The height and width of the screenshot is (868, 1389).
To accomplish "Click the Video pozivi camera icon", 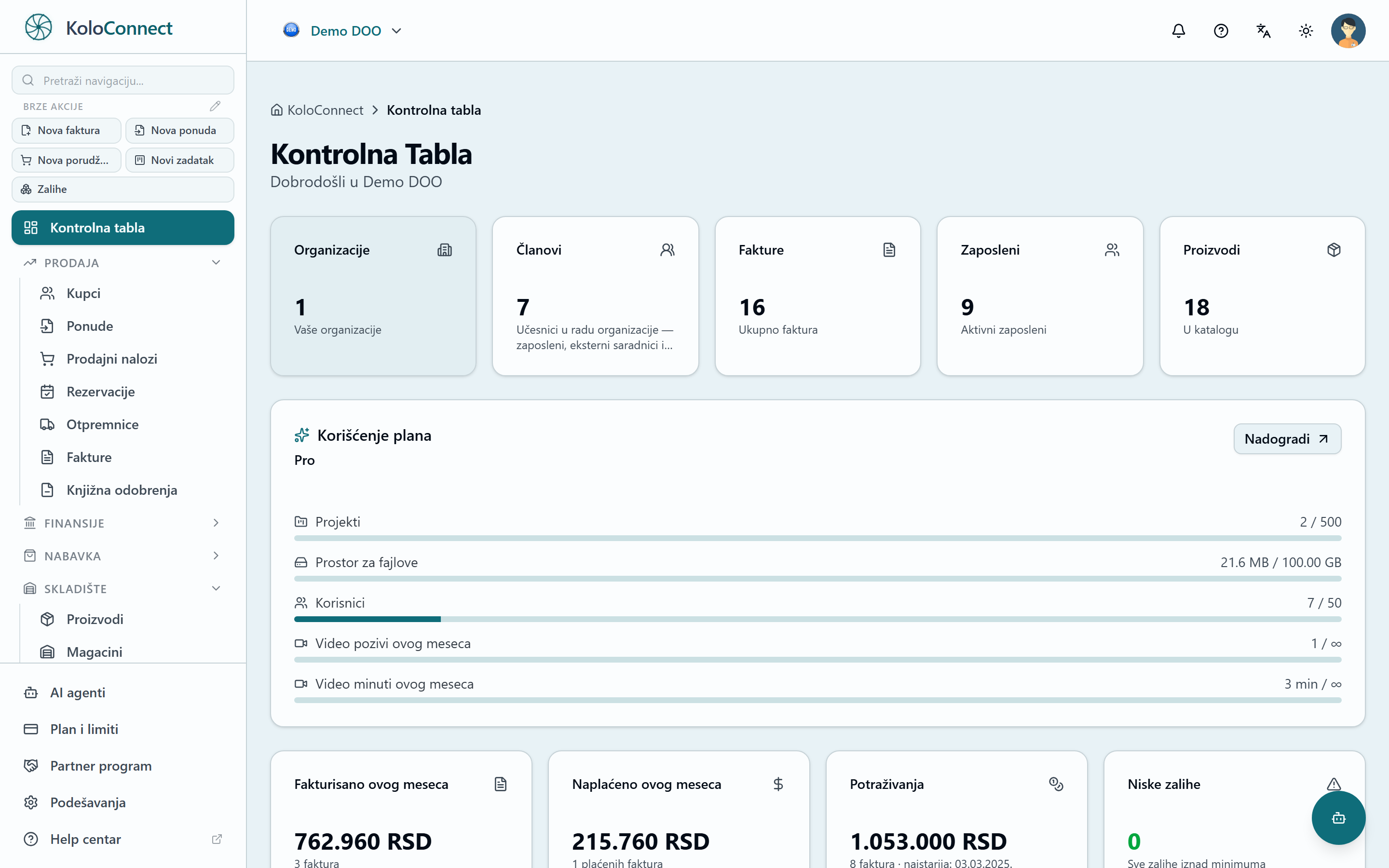I will (x=301, y=643).
